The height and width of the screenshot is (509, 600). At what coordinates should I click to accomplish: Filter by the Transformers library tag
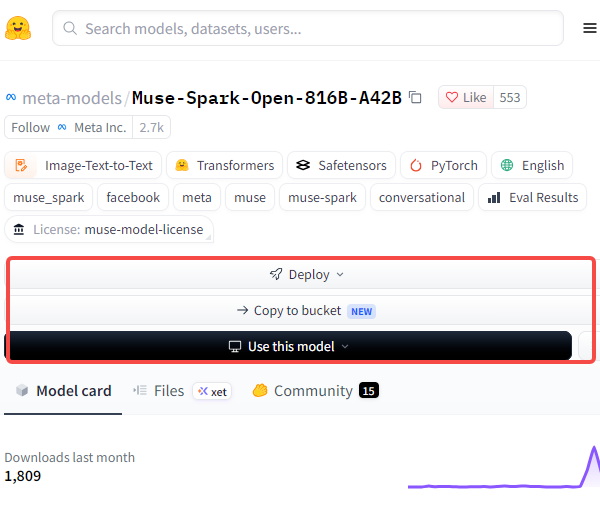pos(224,165)
